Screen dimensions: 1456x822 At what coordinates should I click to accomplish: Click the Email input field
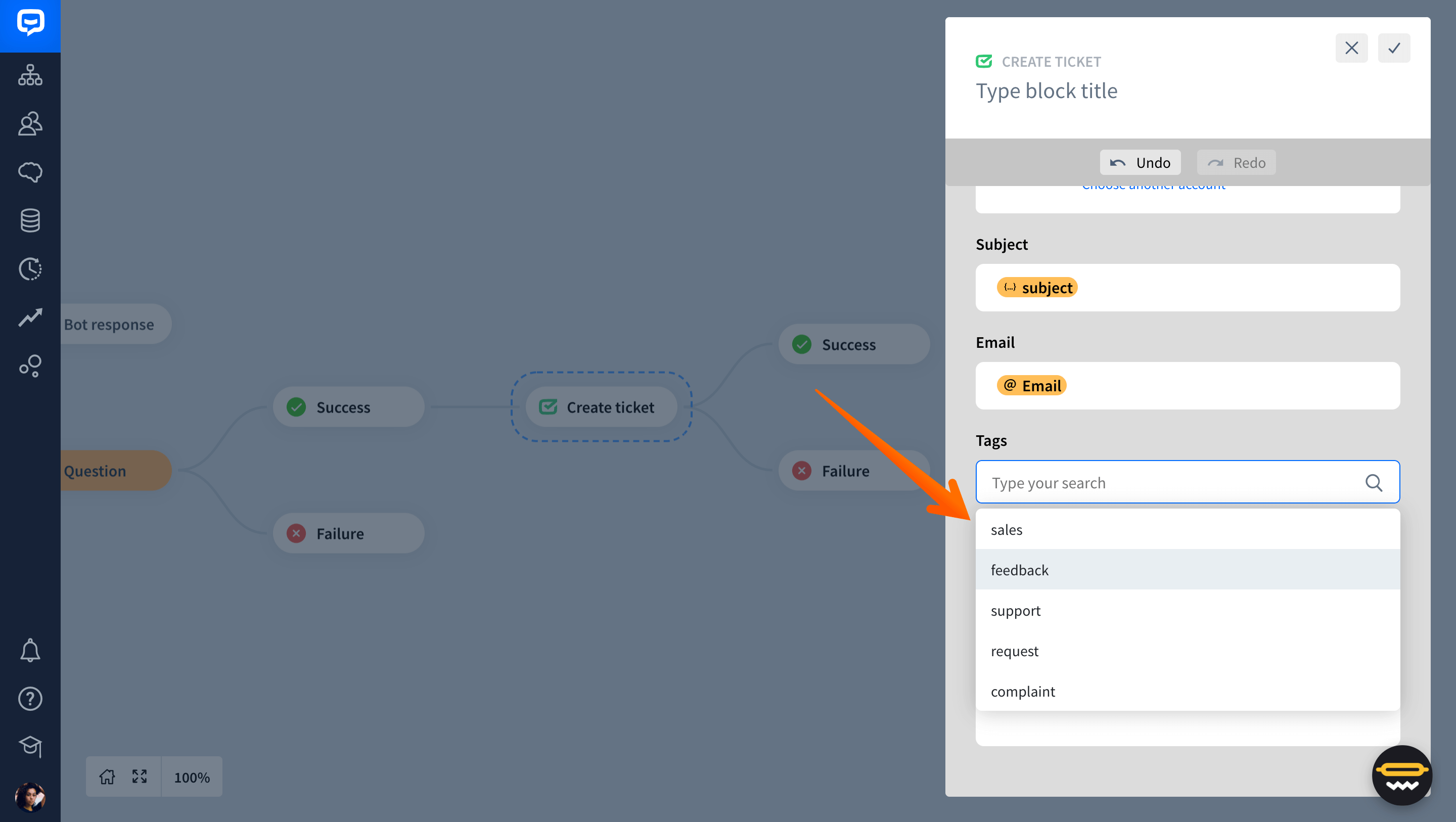[x=1188, y=386]
